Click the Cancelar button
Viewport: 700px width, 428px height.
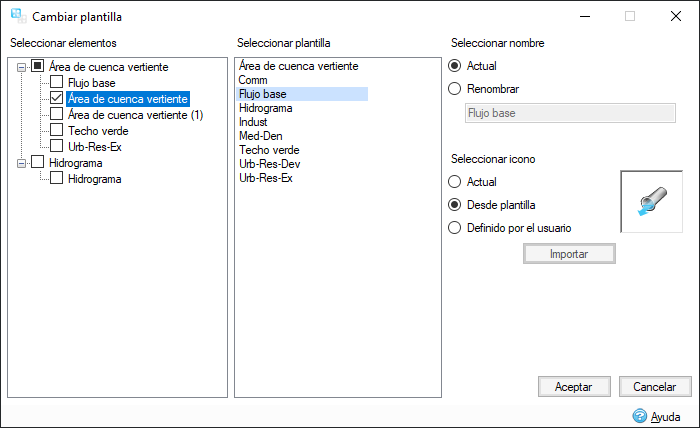[x=655, y=386]
